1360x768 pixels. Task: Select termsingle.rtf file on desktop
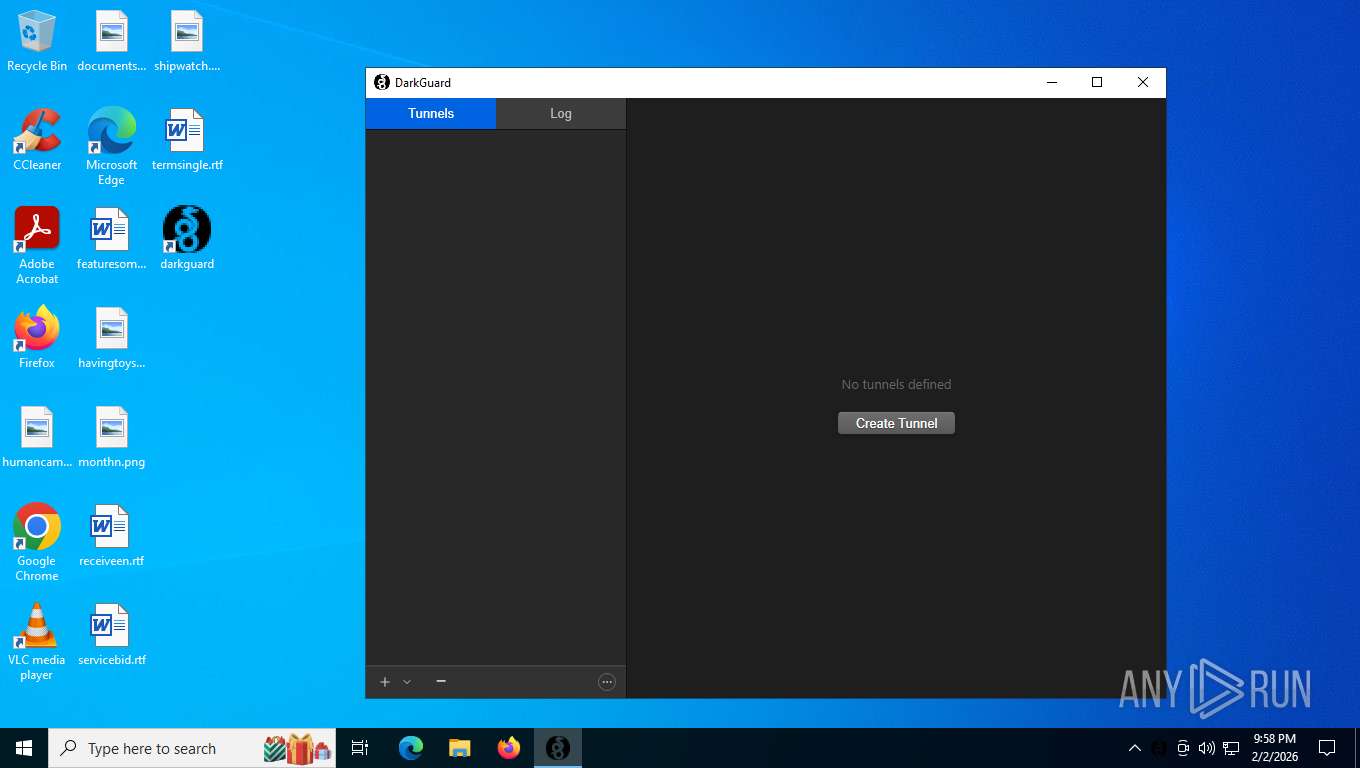click(187, 140)
